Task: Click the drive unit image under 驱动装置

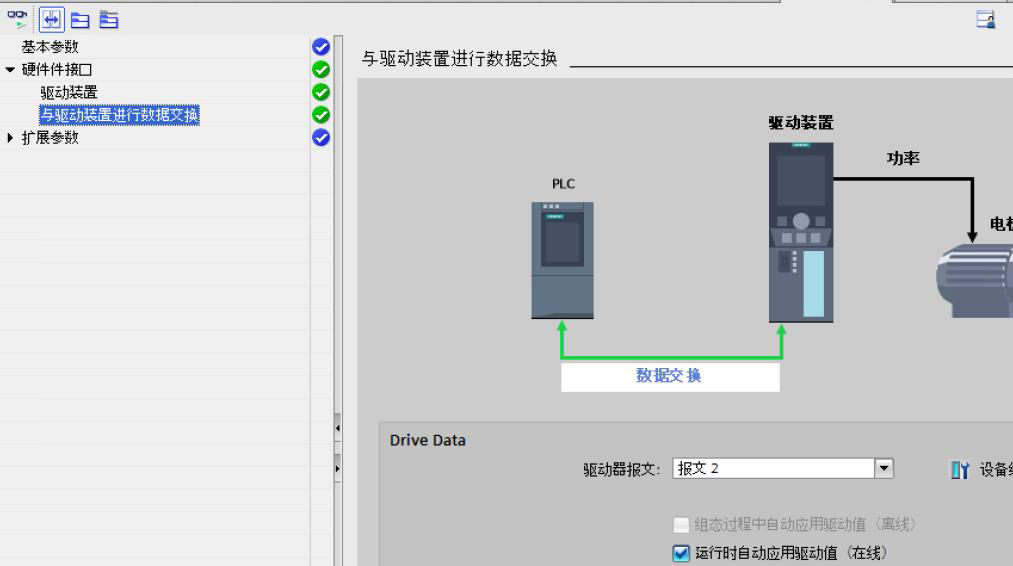Action: pyautogui.click(x=800, y=232)
